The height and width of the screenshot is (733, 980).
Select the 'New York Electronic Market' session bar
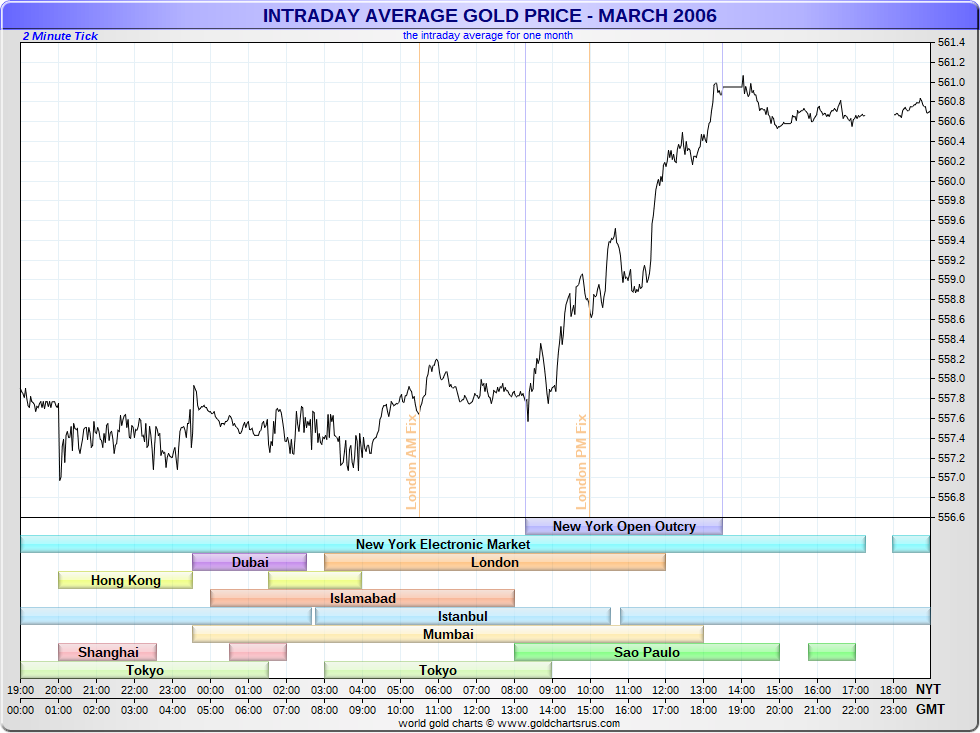(442, 544)
